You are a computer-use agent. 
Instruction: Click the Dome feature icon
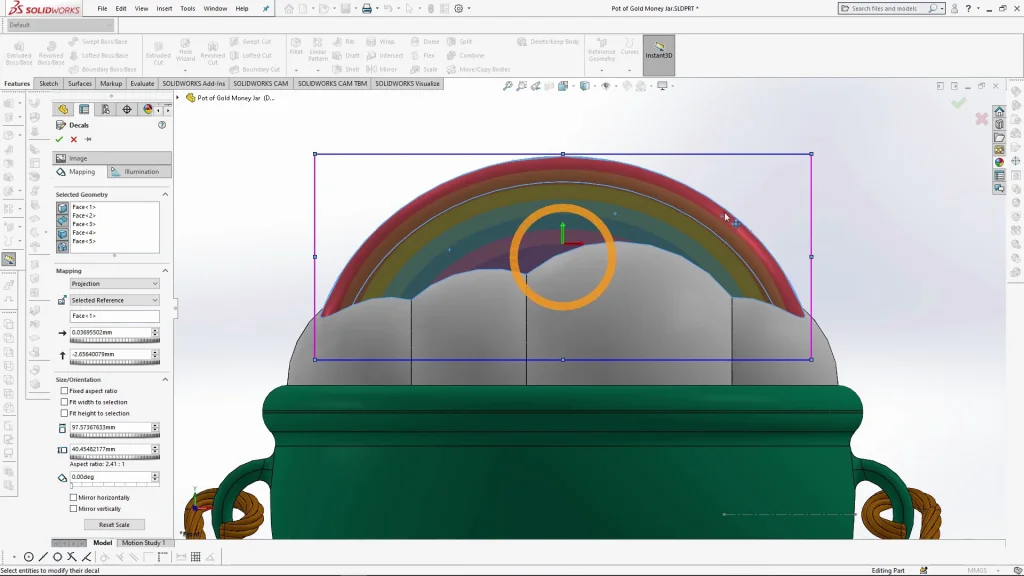[415, 42]
